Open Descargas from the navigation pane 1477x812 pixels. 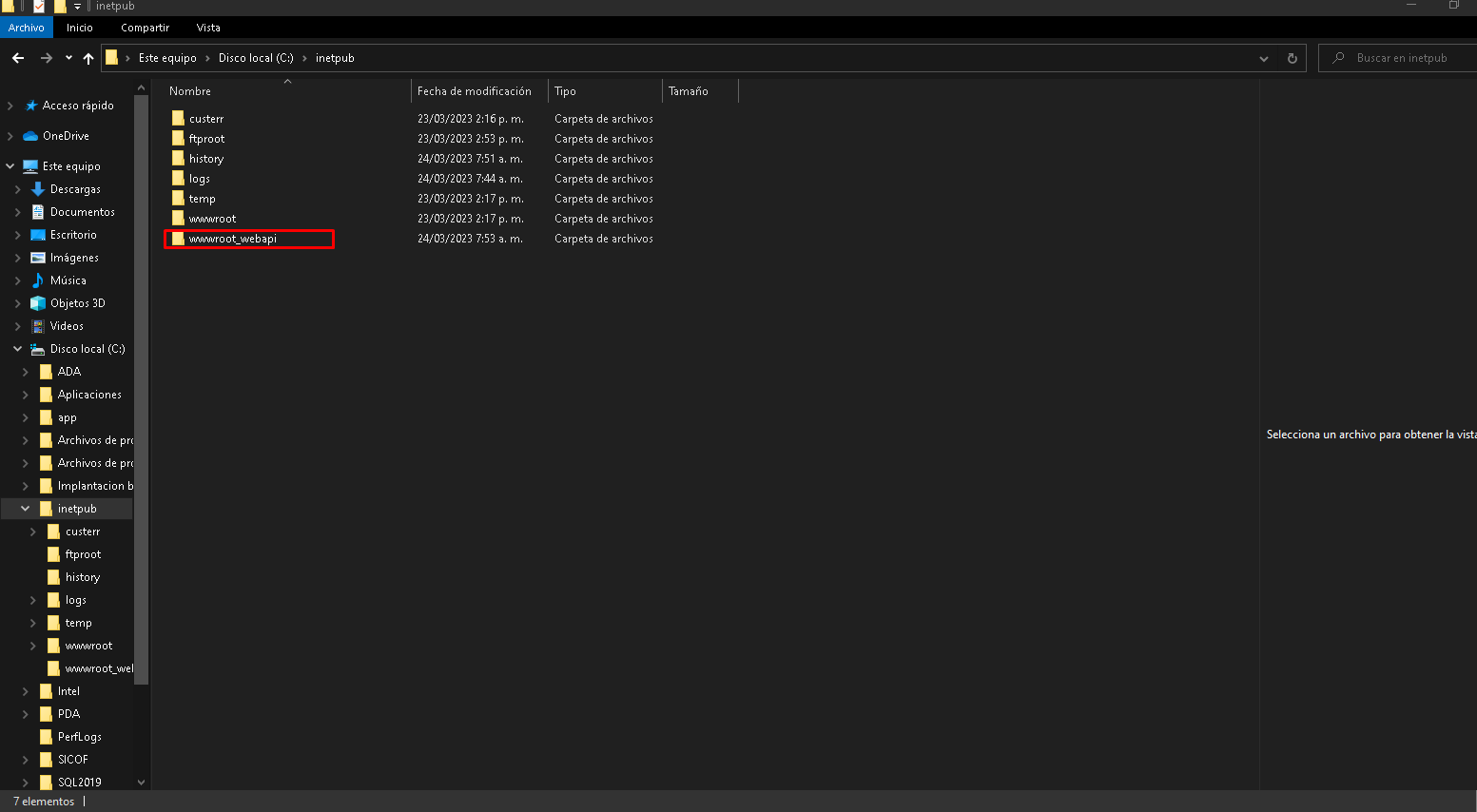tap(74, 189)
